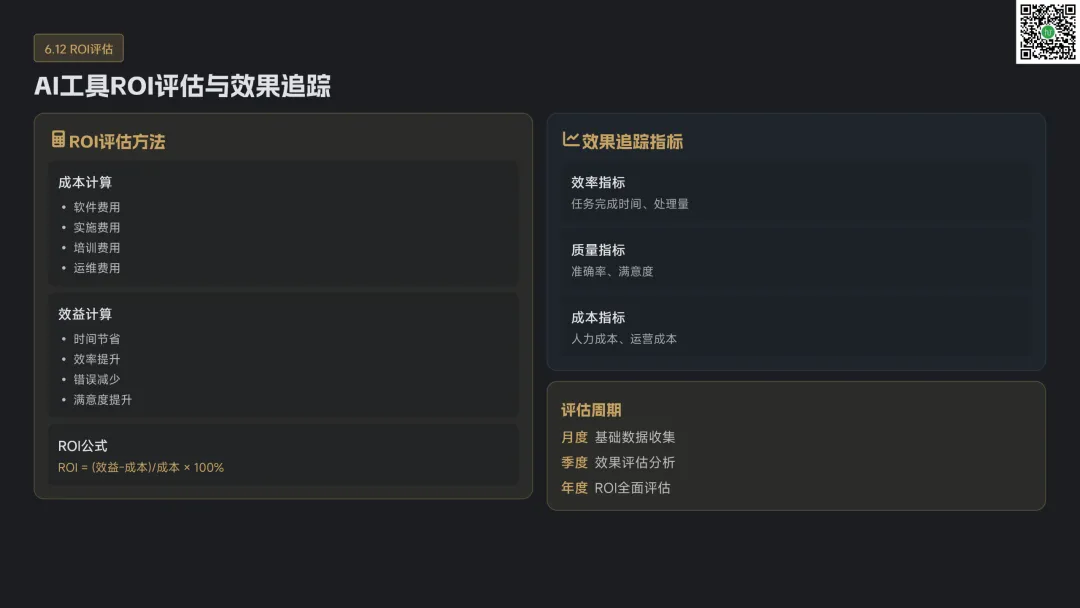The image size is (1080, 608).
Task: Click the QR code in top corner
Action: tap(1047, 32)
